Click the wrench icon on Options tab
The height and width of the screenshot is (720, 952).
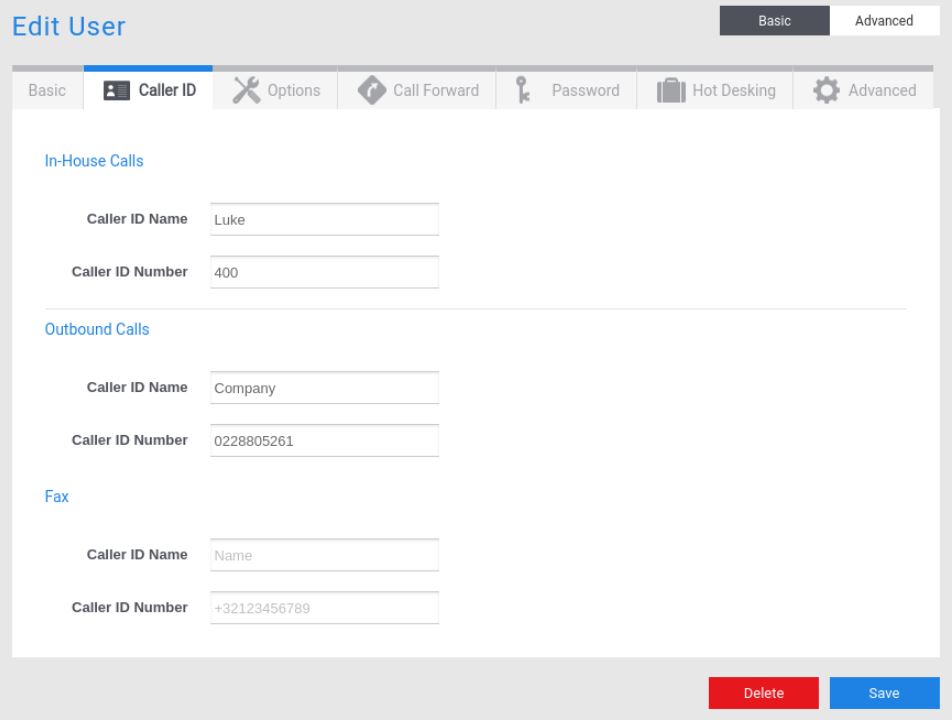(246, 90)
